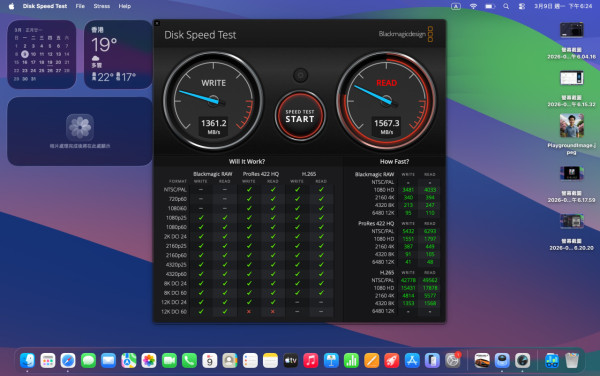Click H.265 2160 4K write value 4814
The height and width of the screenshot is (376, 600).
pyautogui.click(x=408, y=296)
